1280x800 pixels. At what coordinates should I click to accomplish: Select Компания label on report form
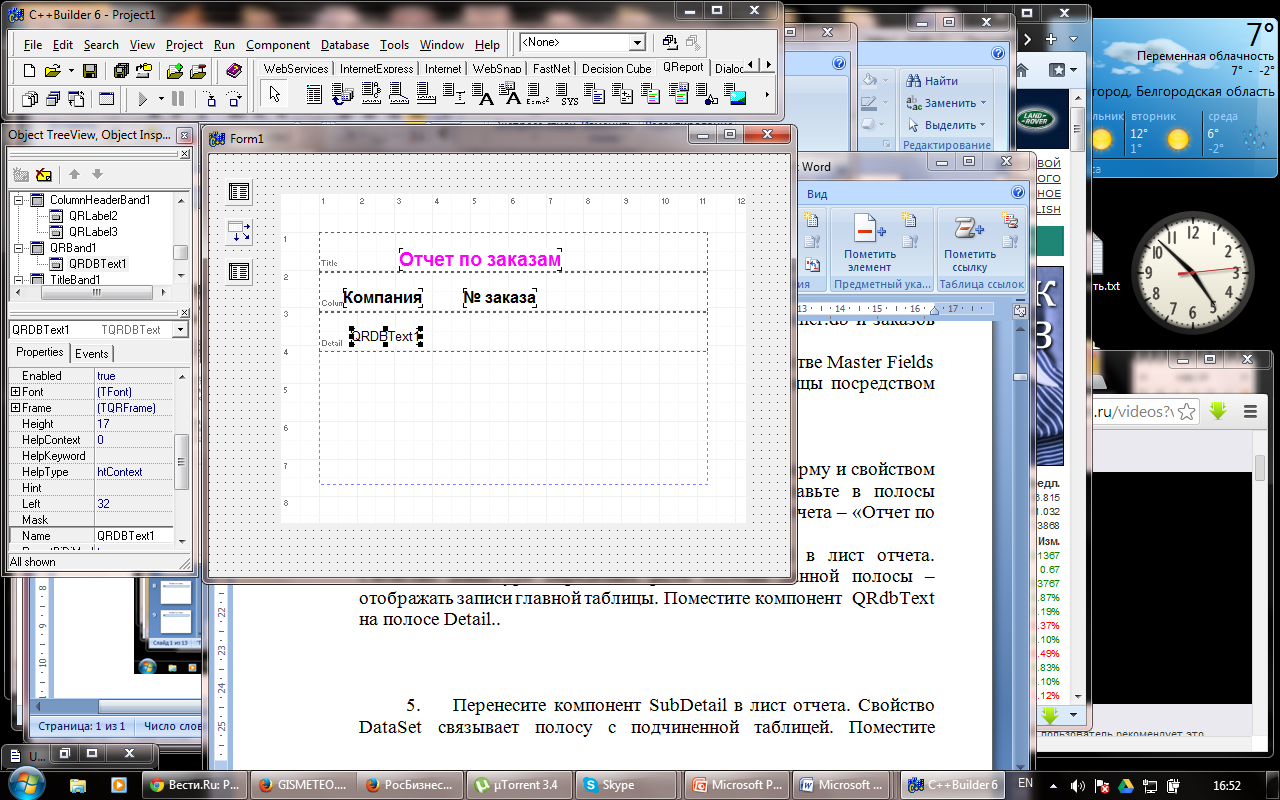(x=382, y=298)
